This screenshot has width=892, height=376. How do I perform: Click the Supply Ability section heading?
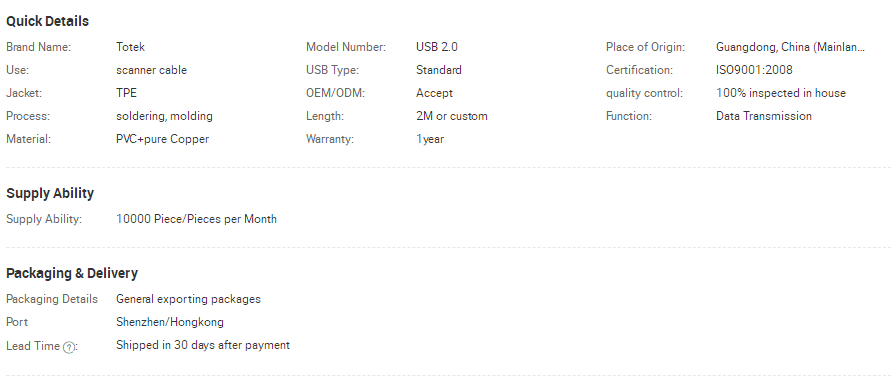coord(50,193)
